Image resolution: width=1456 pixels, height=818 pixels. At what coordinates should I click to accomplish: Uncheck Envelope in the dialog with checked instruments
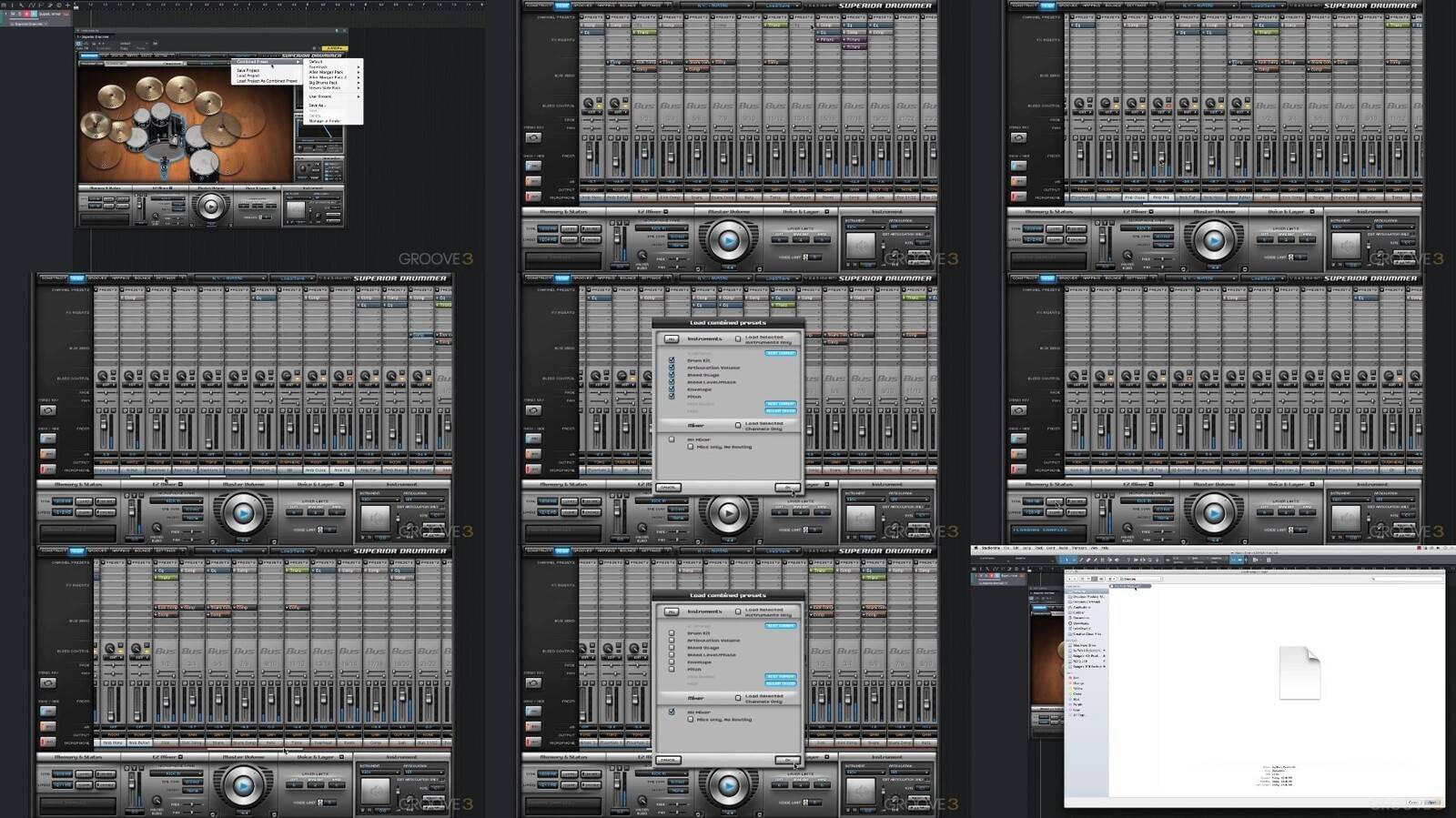672,389
